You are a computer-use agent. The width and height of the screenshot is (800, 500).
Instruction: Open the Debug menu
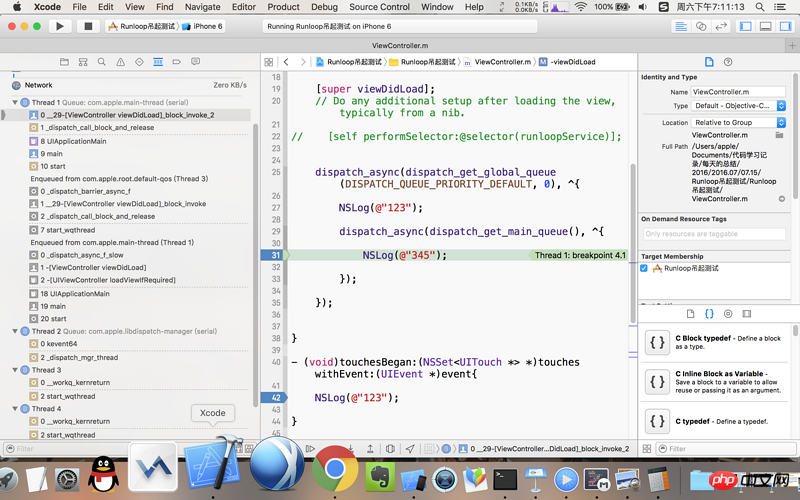click(324, 7)
